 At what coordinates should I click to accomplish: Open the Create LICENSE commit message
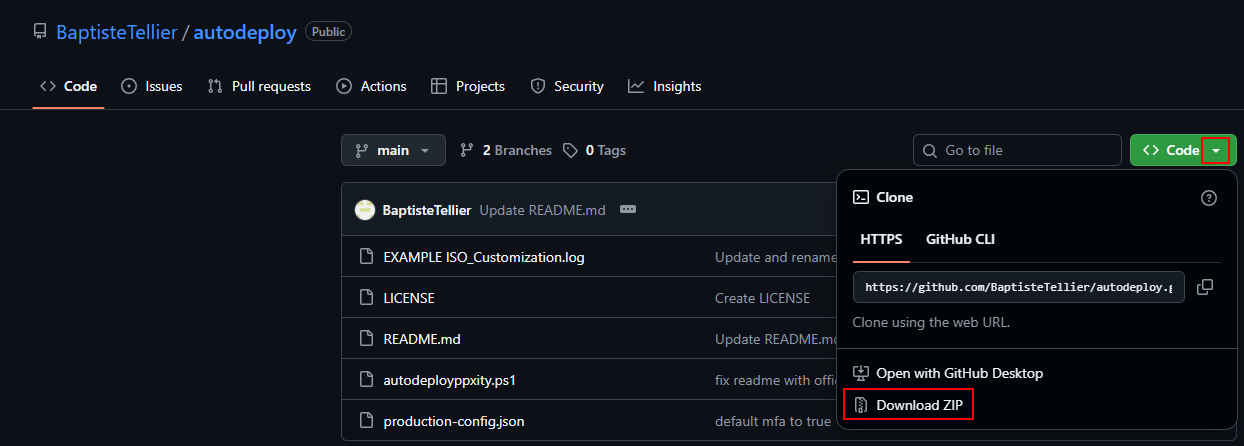[762, 298]
